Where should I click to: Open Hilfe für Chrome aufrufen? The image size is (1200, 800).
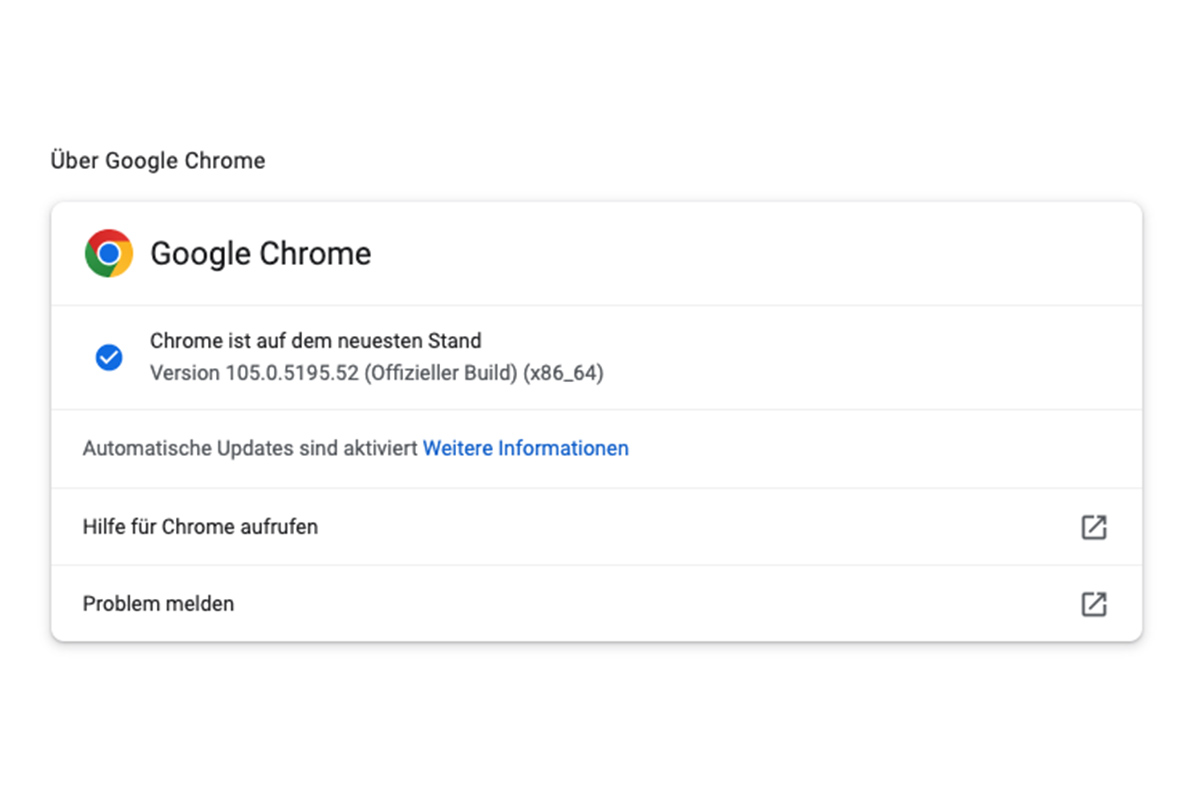[596, 527]
